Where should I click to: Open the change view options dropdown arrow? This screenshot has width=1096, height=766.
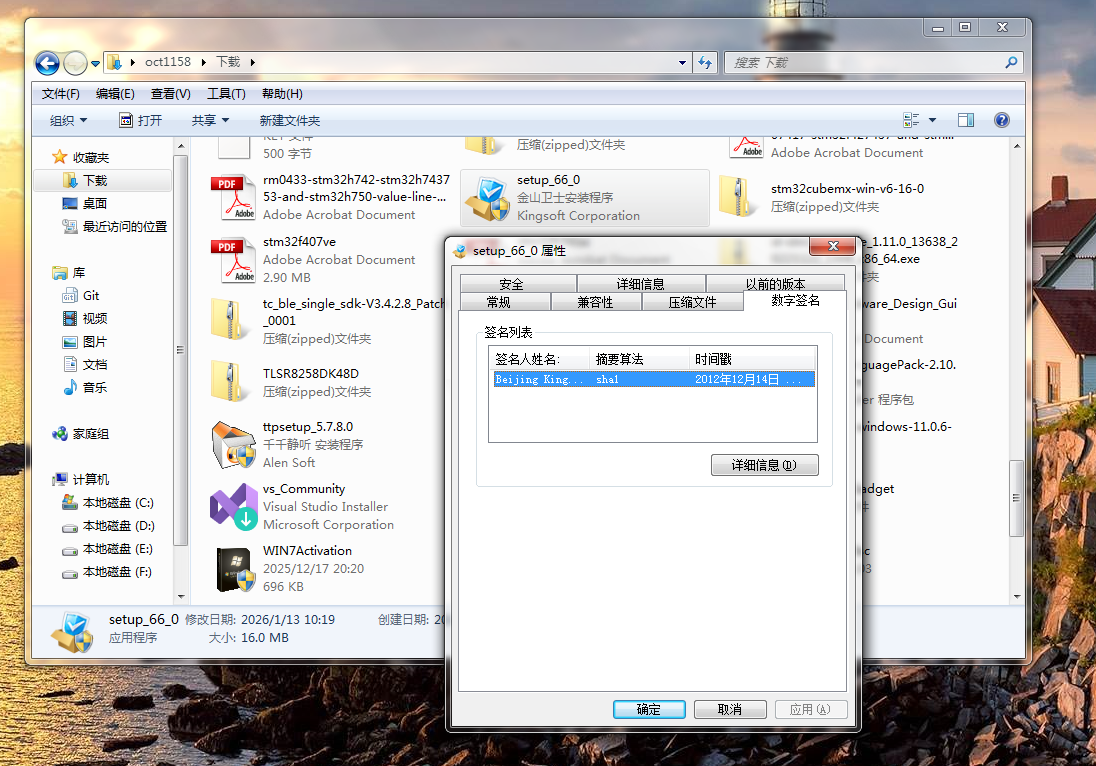coord(933,120)
